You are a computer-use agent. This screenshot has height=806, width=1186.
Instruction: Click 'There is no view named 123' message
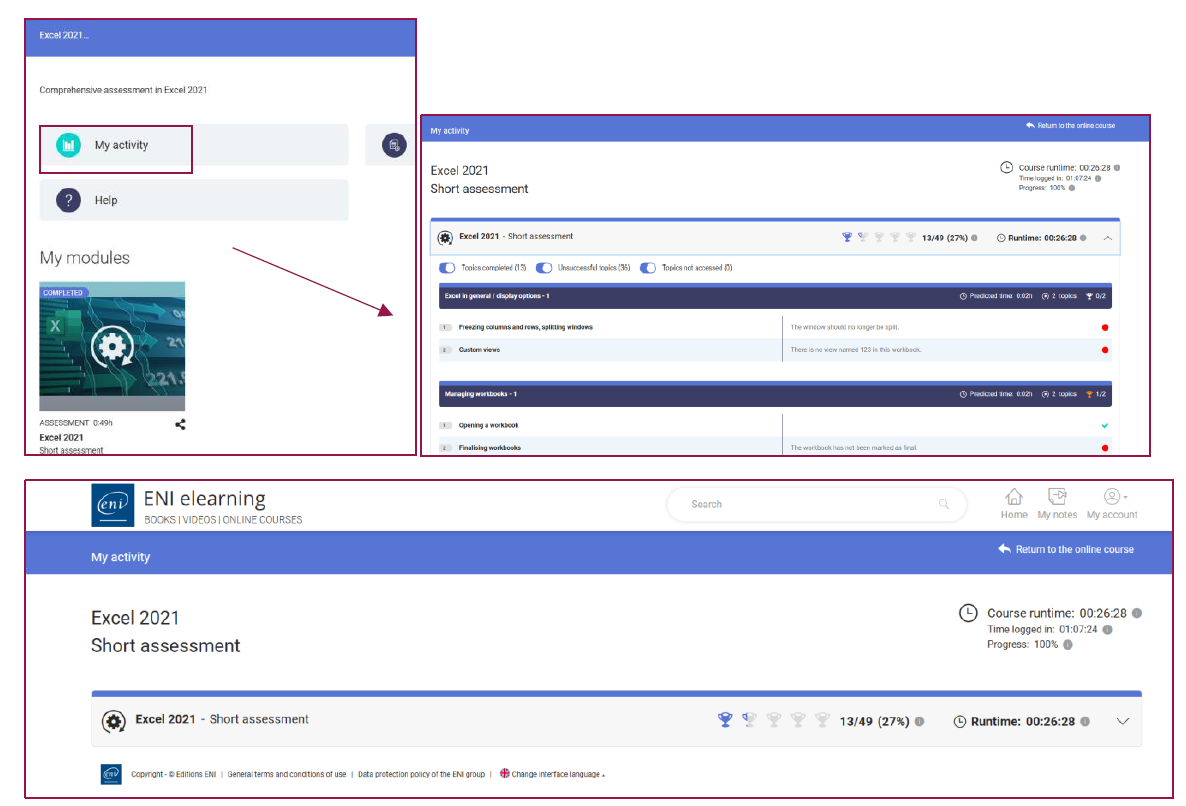[x=855, y=350]
